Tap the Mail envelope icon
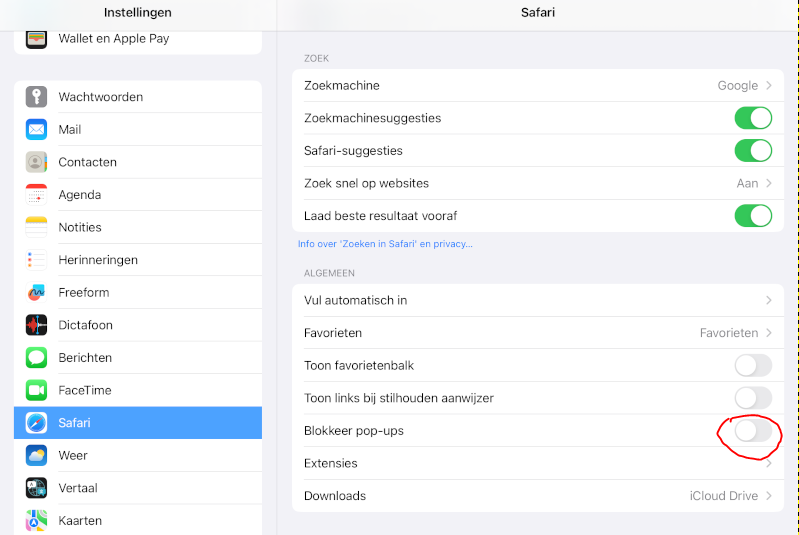This screenshot has width=799, height=535. coord(37,130)
